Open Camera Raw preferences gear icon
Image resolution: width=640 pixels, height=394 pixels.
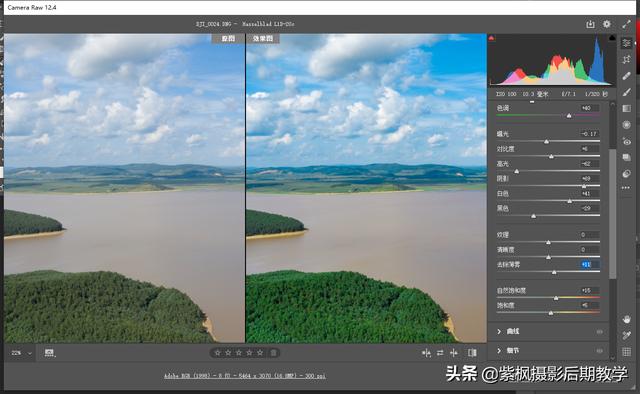click(607, 24)
